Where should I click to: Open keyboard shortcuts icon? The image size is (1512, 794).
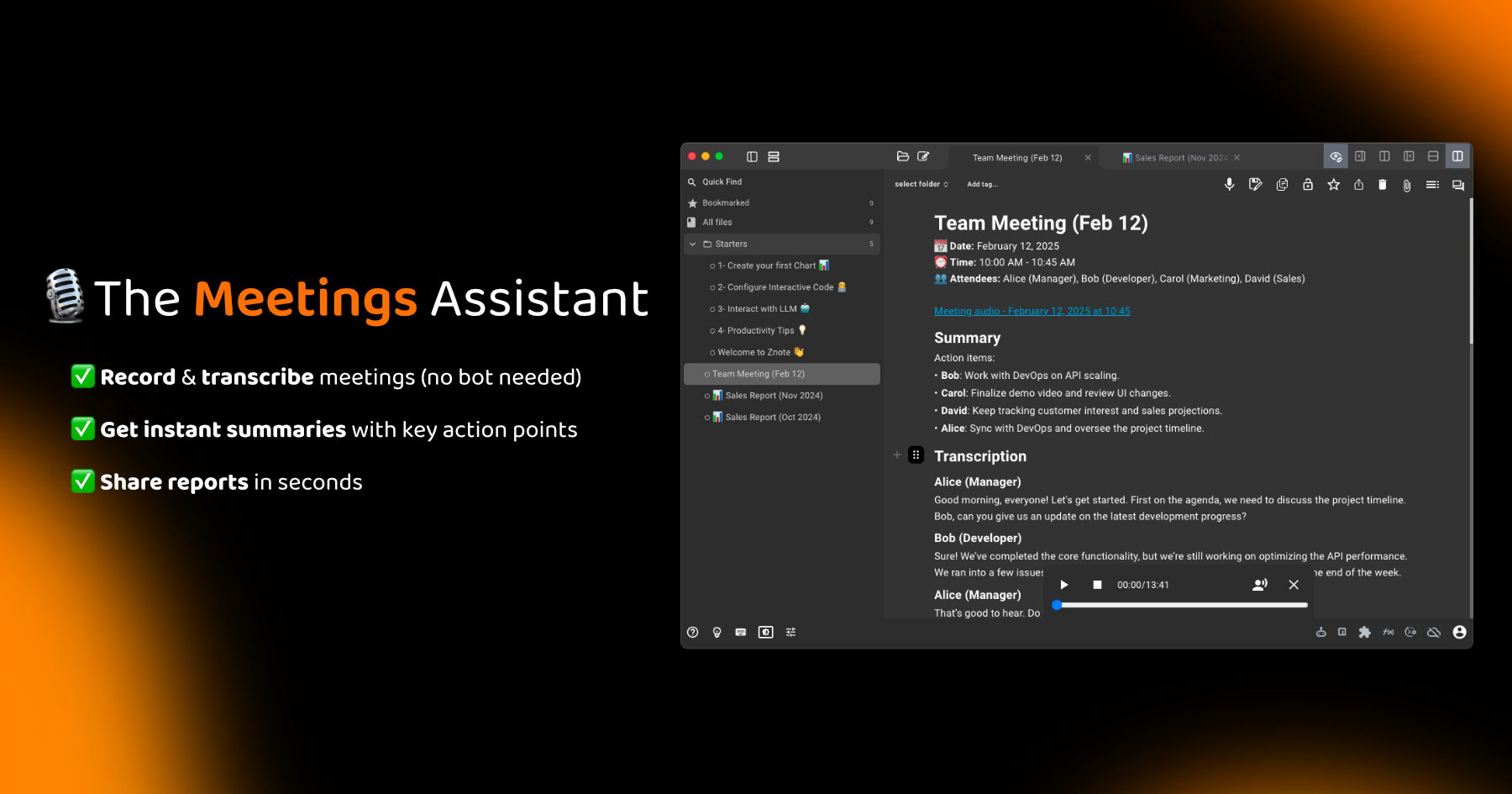click(x=741, y=632)
